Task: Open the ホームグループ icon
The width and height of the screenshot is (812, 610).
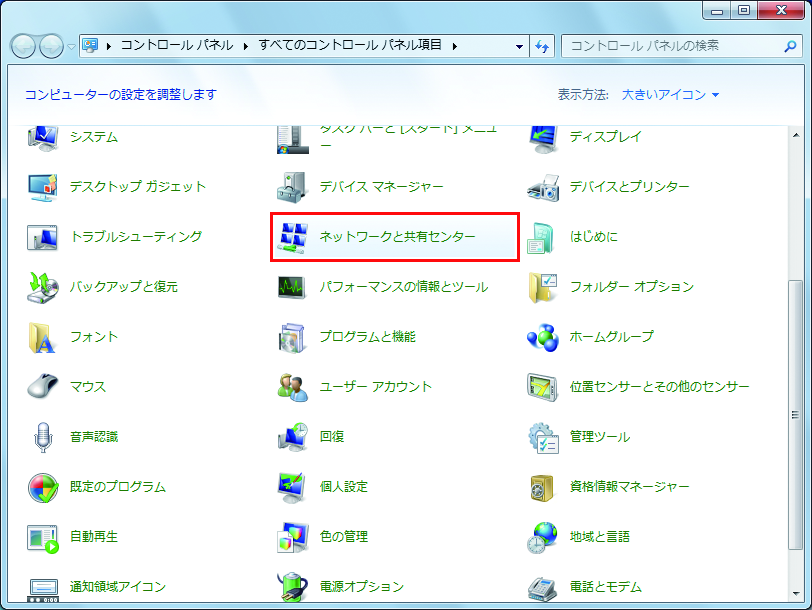Action: 543,337
